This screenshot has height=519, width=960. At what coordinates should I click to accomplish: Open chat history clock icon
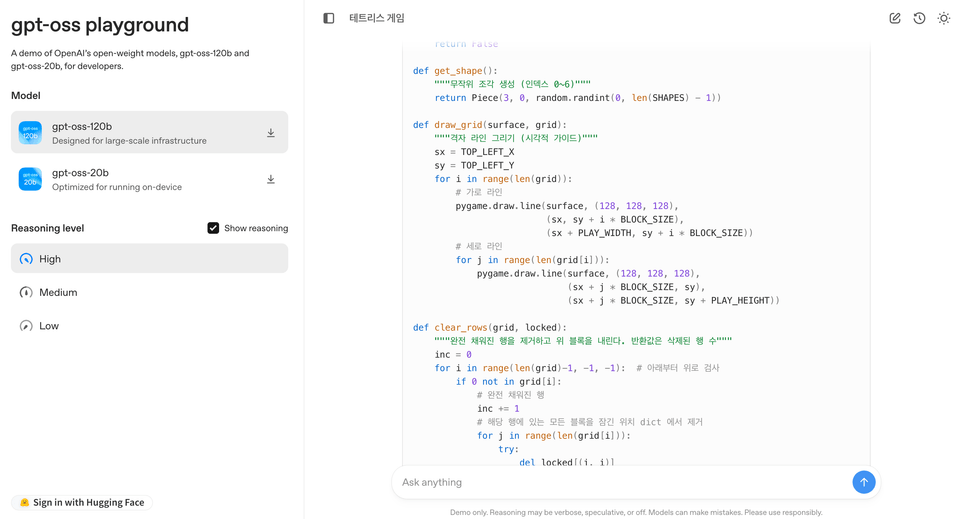coord(919,18)
